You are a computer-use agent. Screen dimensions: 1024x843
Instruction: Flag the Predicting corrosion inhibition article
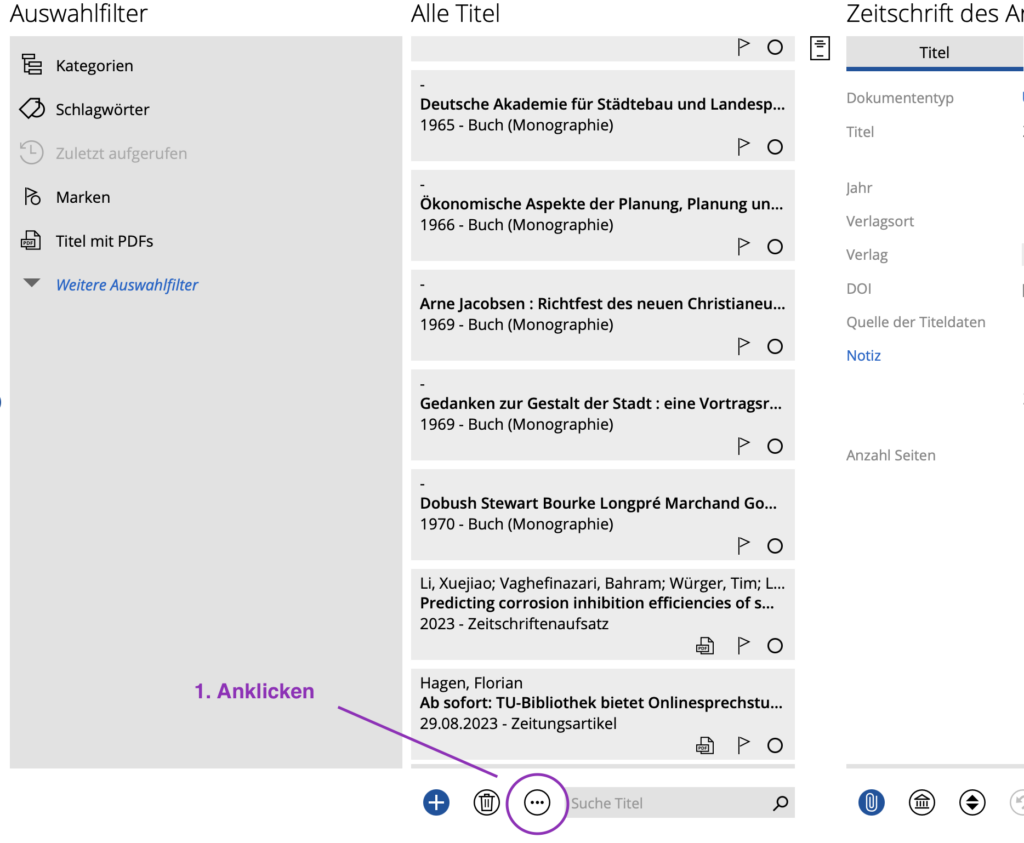(743, 645)
